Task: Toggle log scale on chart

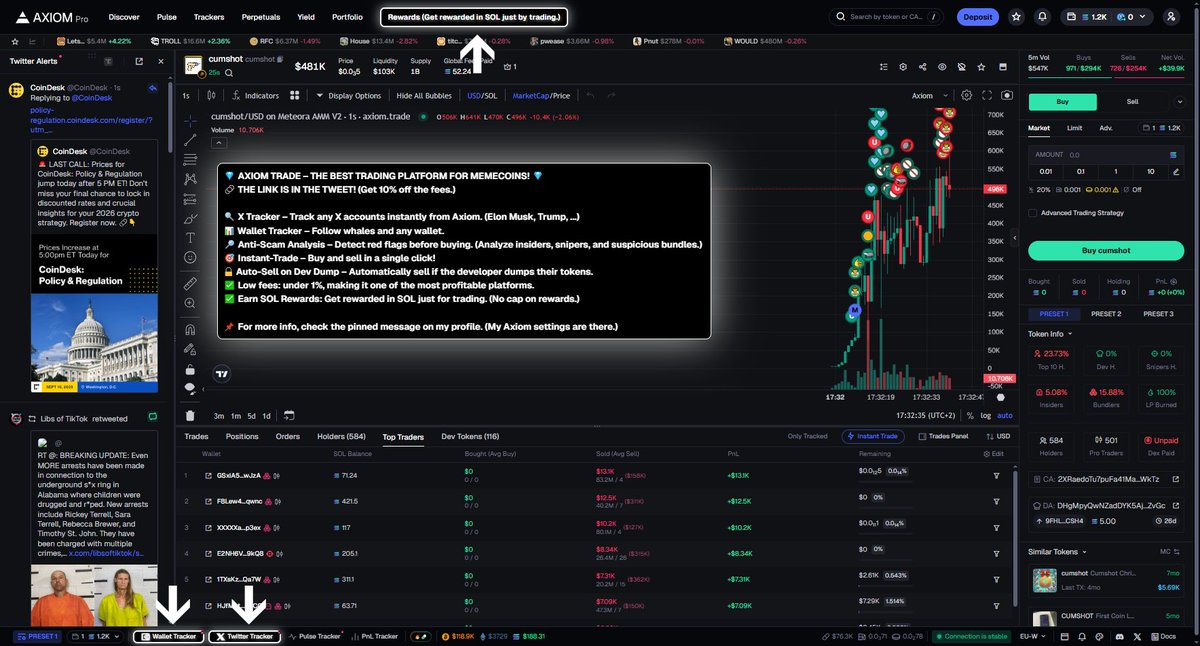Action: (987, 415)
